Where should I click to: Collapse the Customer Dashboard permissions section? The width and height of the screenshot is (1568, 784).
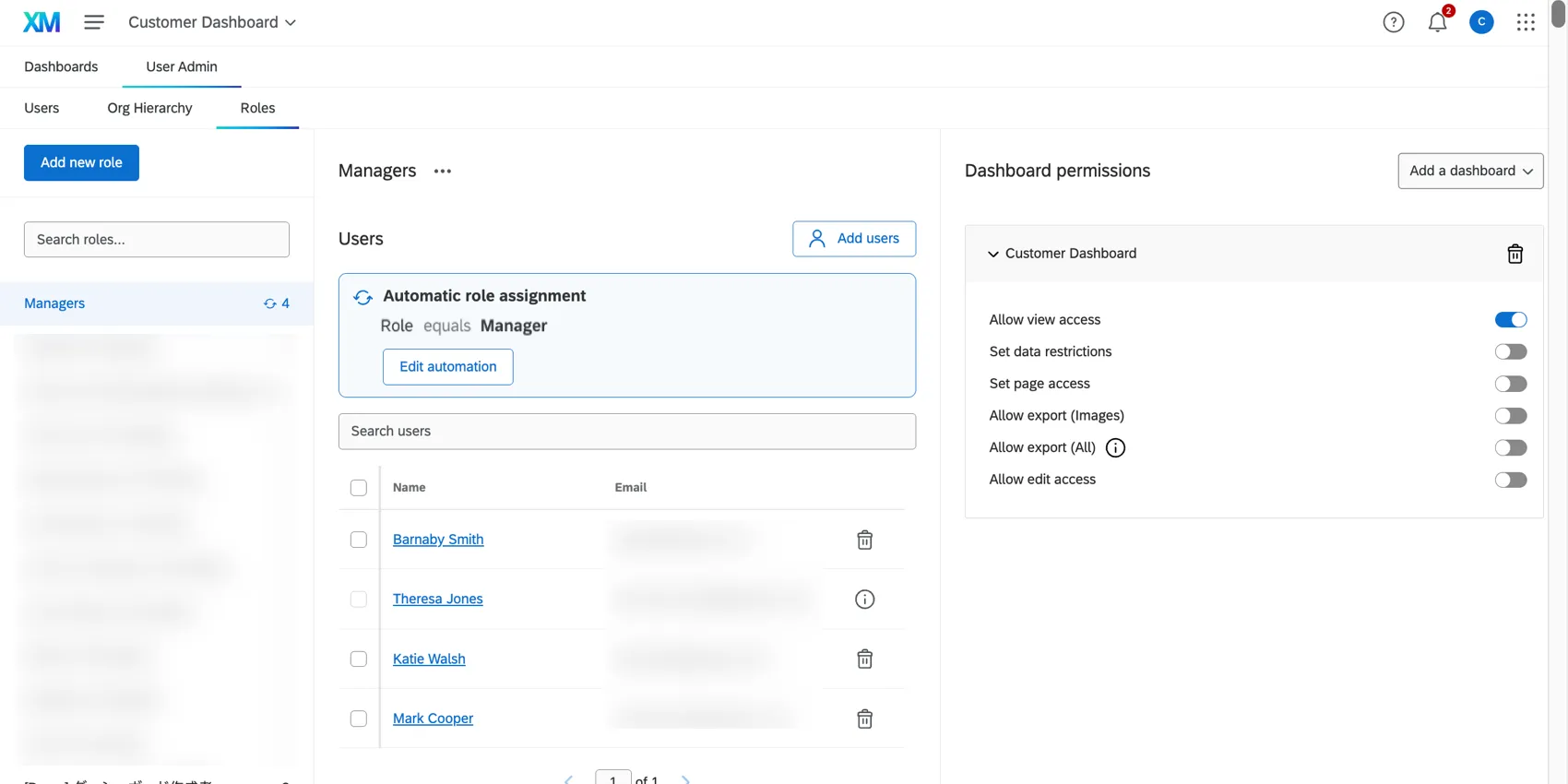pos(993,254)
